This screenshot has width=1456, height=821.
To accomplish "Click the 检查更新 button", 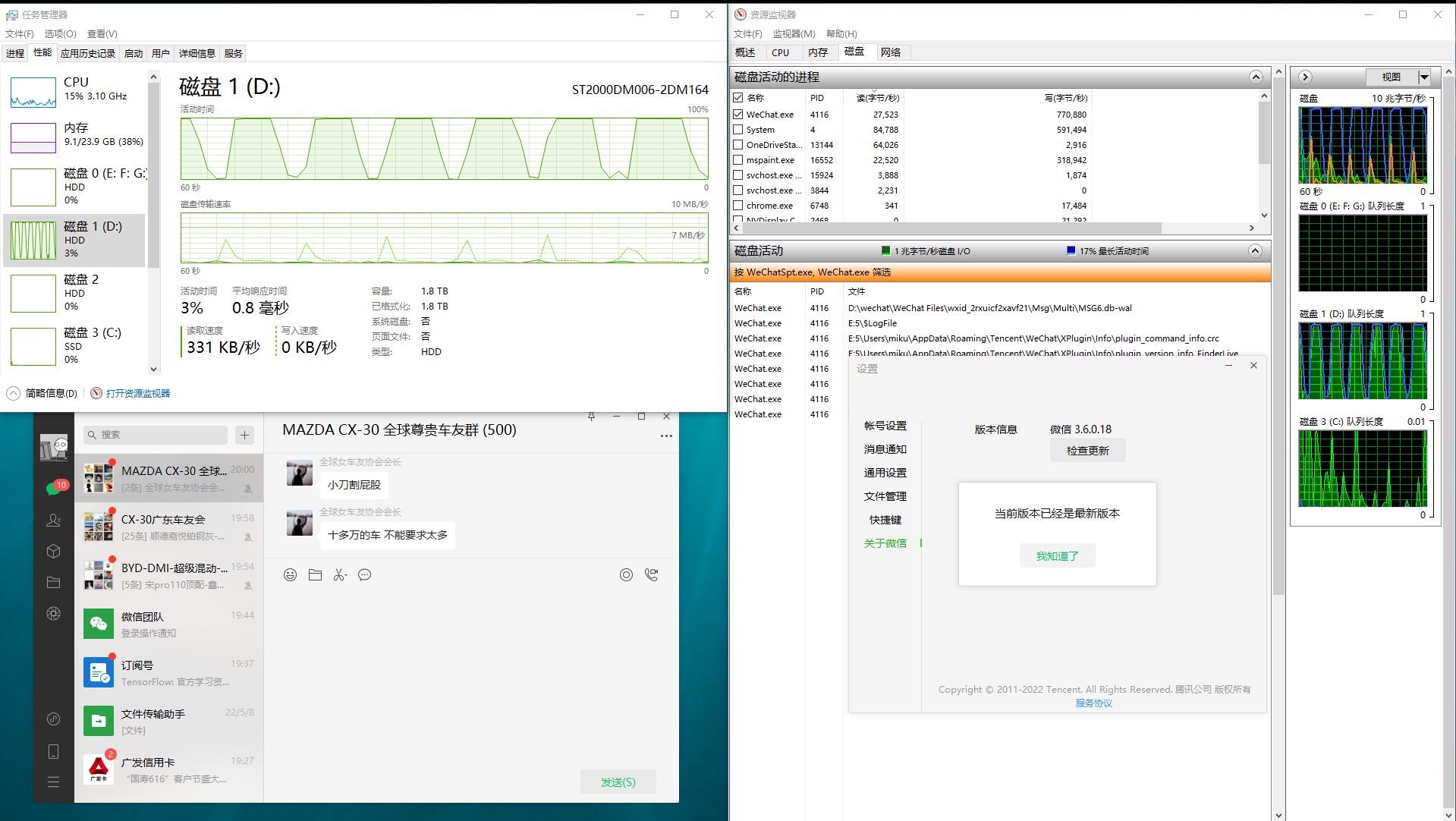I will (x=1087, y=451).
